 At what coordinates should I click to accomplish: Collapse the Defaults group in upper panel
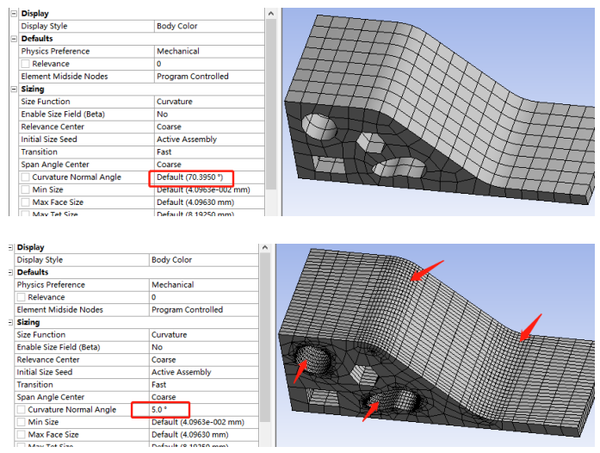[x=14, y=39]
